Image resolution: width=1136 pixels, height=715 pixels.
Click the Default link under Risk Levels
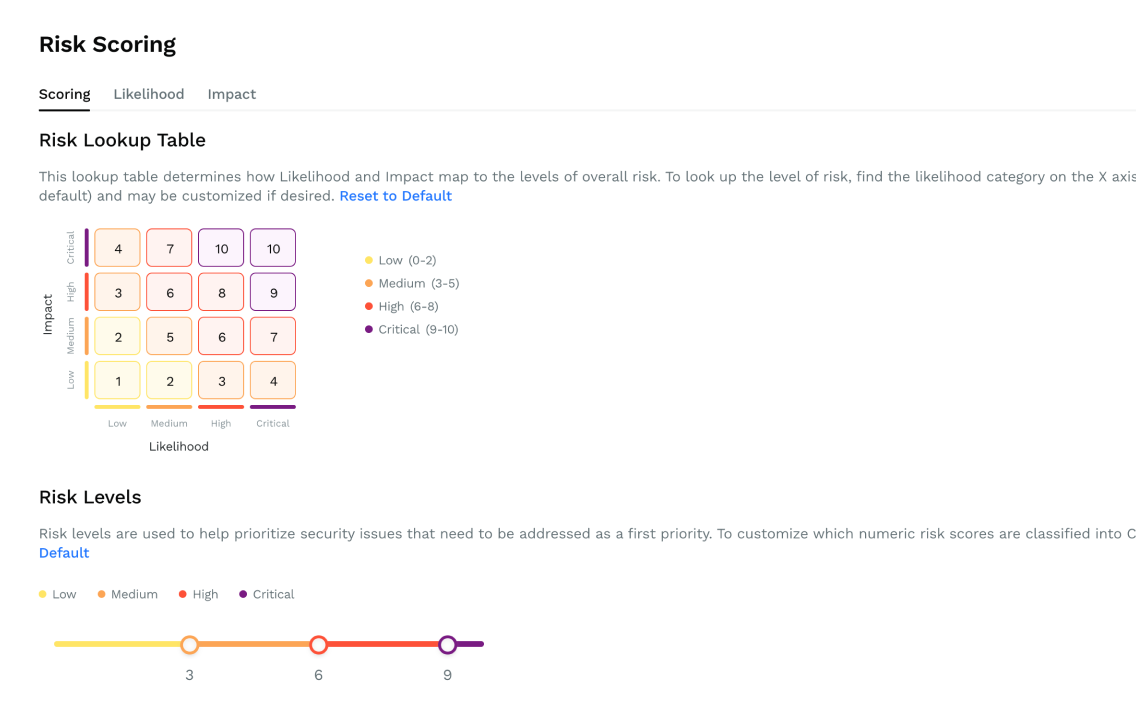tap(64, 553)
